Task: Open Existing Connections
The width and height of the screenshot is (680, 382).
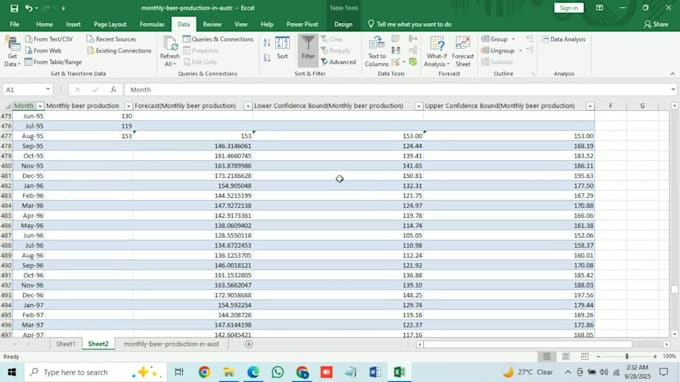Action: pos(119,51)
